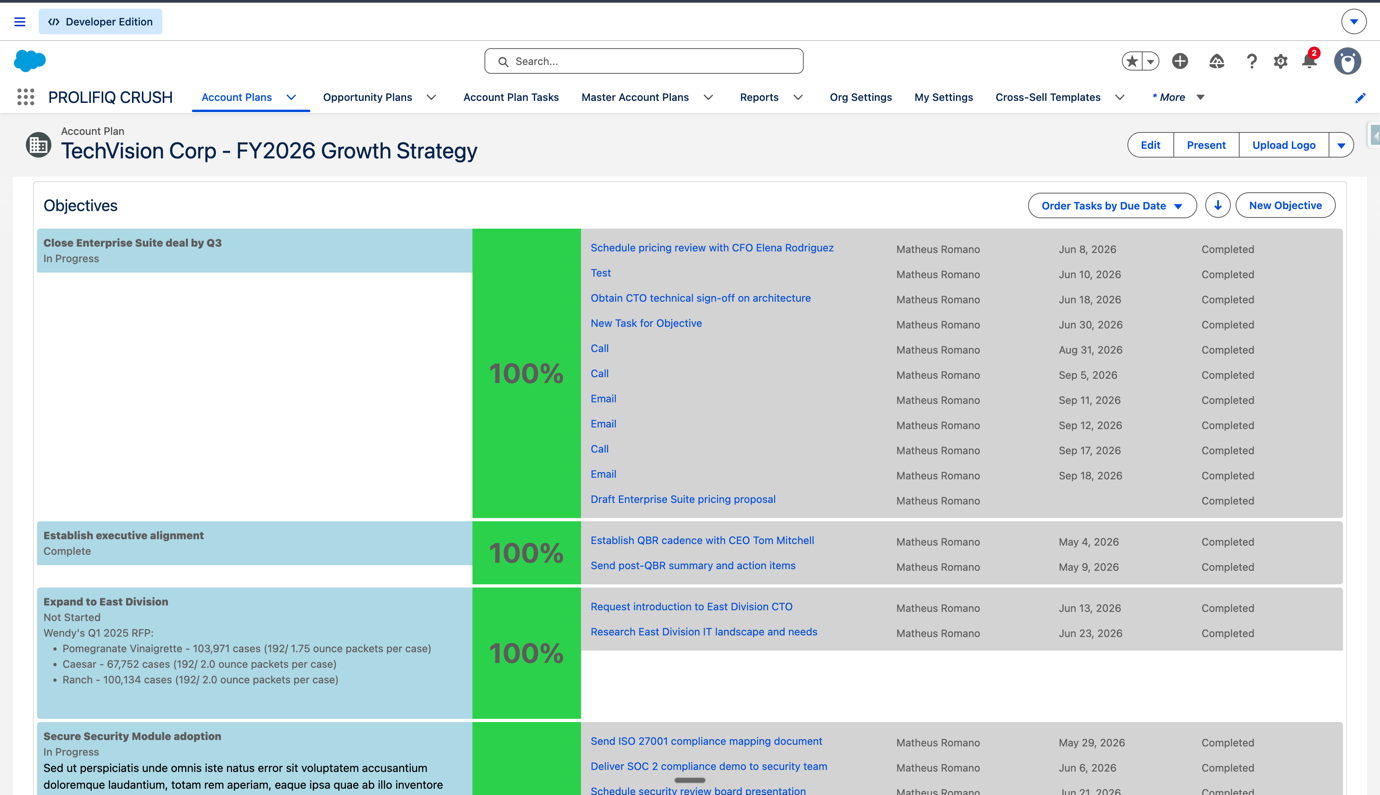1380x795 pixels.
Task: Expand the Account Plans tab chevron
Action: coord(291,97)
